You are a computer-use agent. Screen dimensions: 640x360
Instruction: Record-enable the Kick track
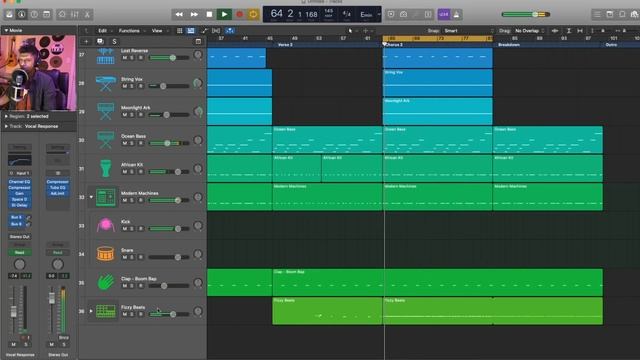(x=140, y=229)
